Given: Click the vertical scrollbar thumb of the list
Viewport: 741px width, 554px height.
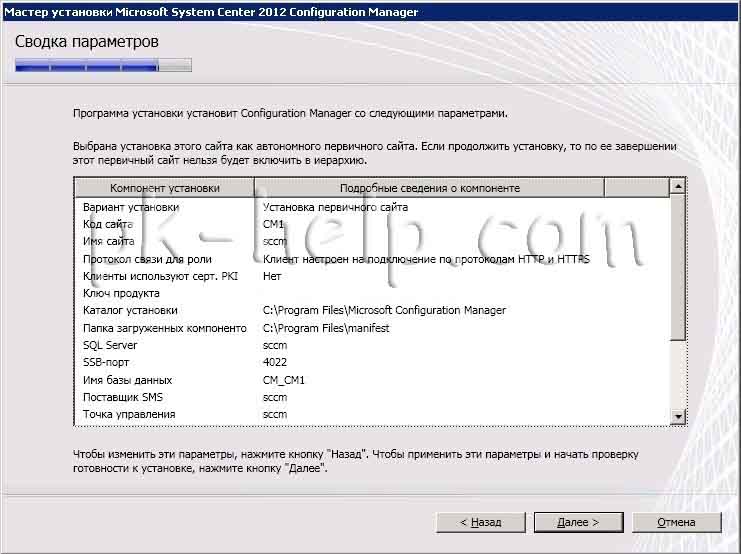Looking at the screenshot, I should click(678, 268).
